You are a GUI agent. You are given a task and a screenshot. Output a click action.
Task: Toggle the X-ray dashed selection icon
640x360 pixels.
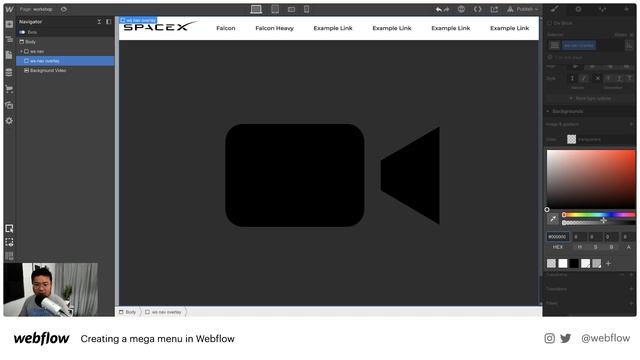(9, 242)
